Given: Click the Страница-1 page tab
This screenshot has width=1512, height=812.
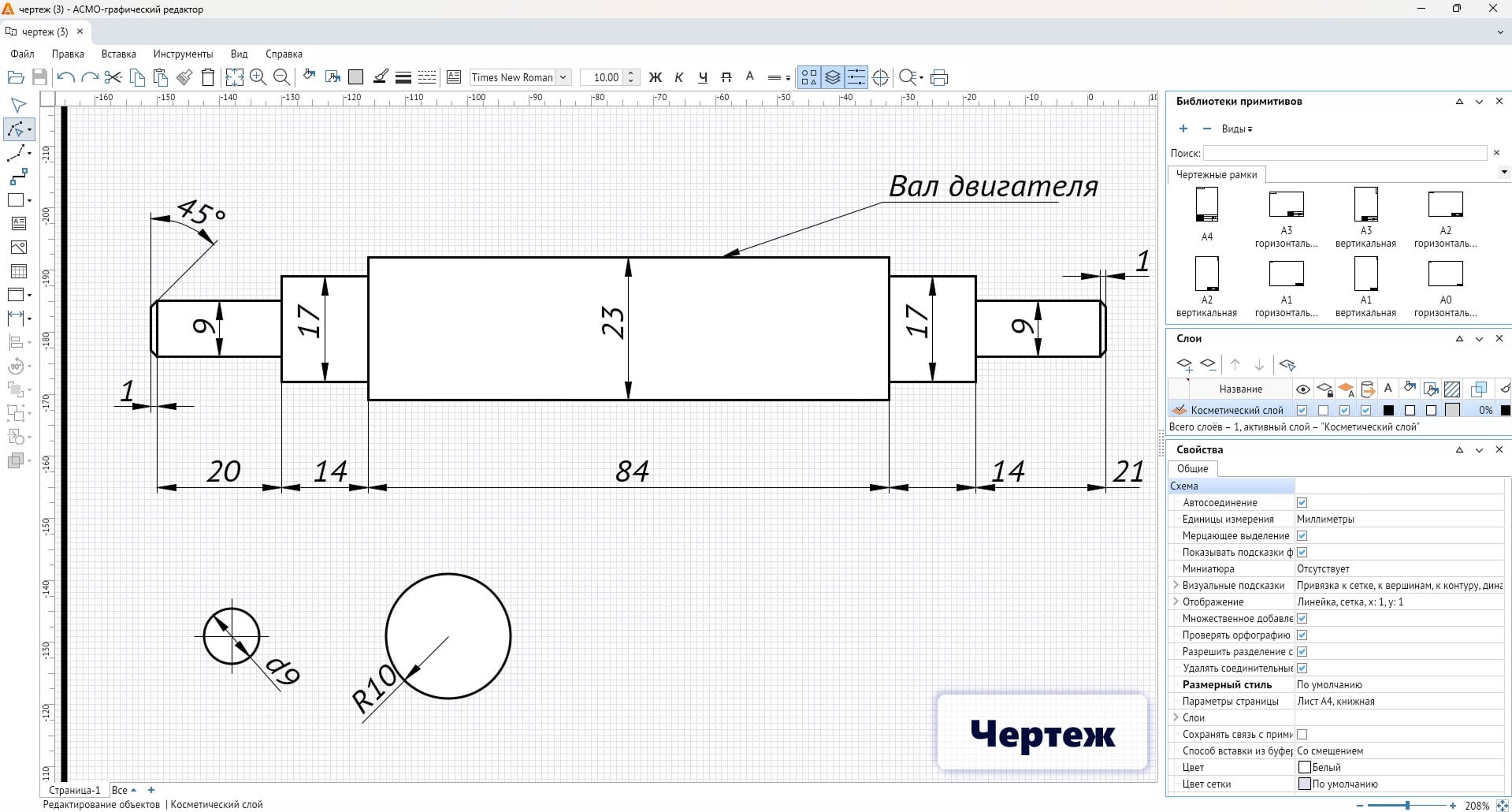Looking at the screenshot, I should [75, 790].
